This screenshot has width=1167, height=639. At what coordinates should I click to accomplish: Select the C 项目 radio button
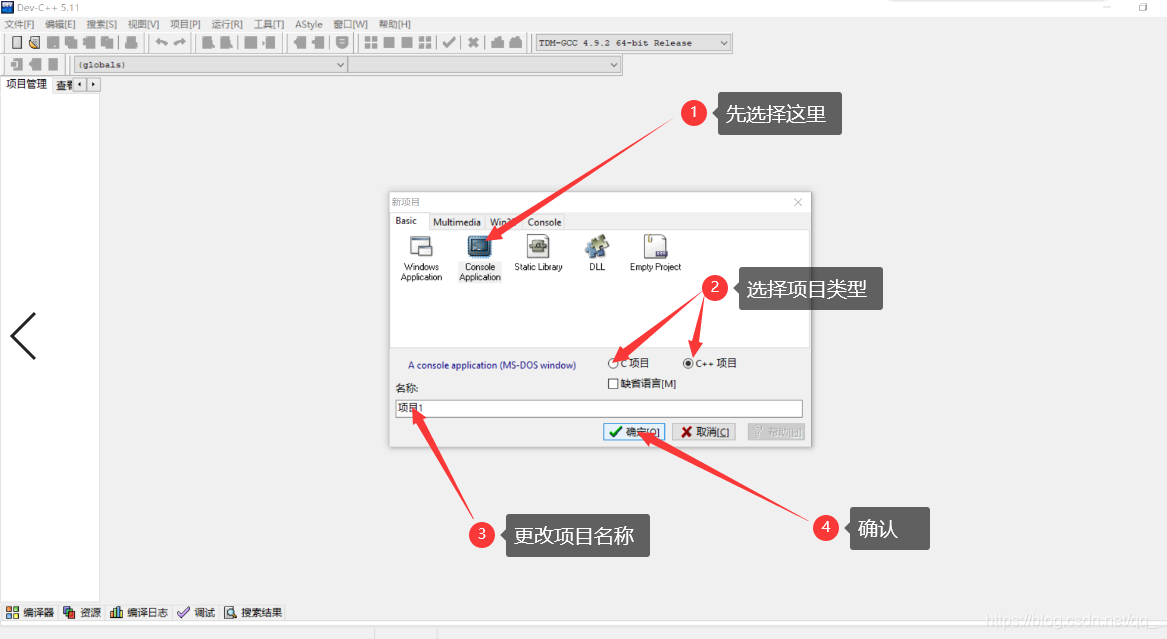pyautogui.click(x=613, y=363)
